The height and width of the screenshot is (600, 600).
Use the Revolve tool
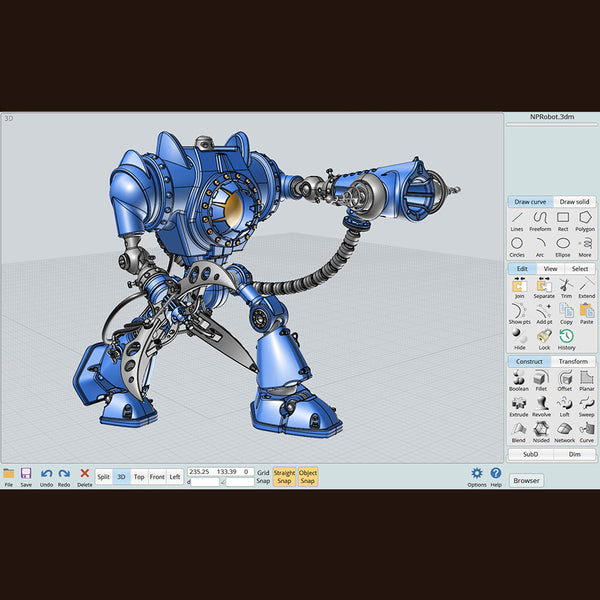click(541, 406)
